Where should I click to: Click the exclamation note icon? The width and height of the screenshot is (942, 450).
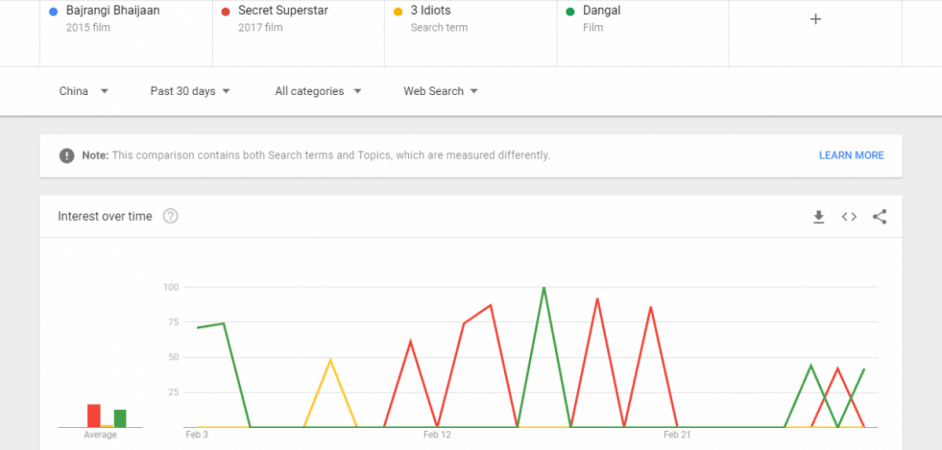tap(67, 156)
